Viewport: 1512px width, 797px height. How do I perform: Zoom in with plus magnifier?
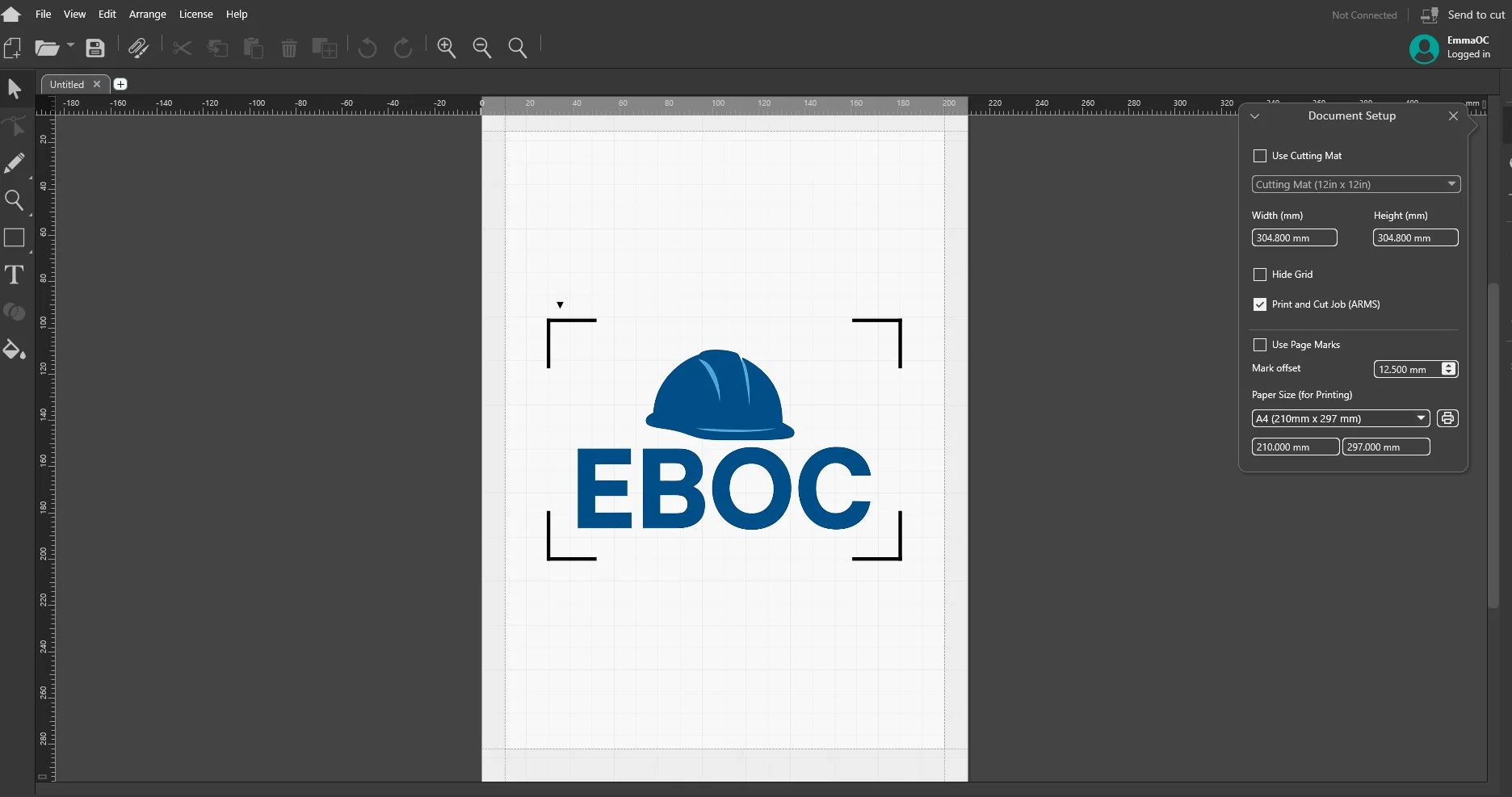click(x=447, y=48)
